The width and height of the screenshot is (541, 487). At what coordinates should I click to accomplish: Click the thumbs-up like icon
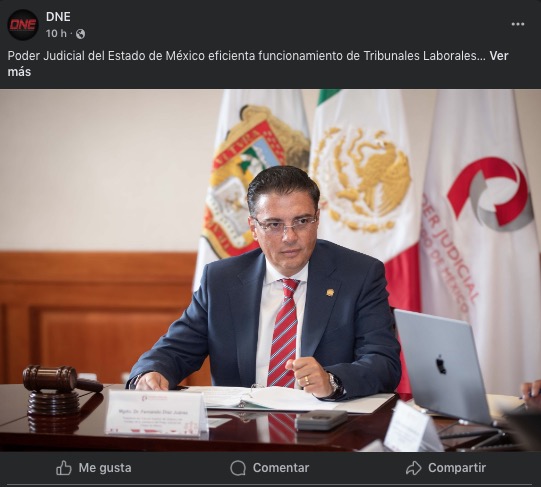pos(64,468)
